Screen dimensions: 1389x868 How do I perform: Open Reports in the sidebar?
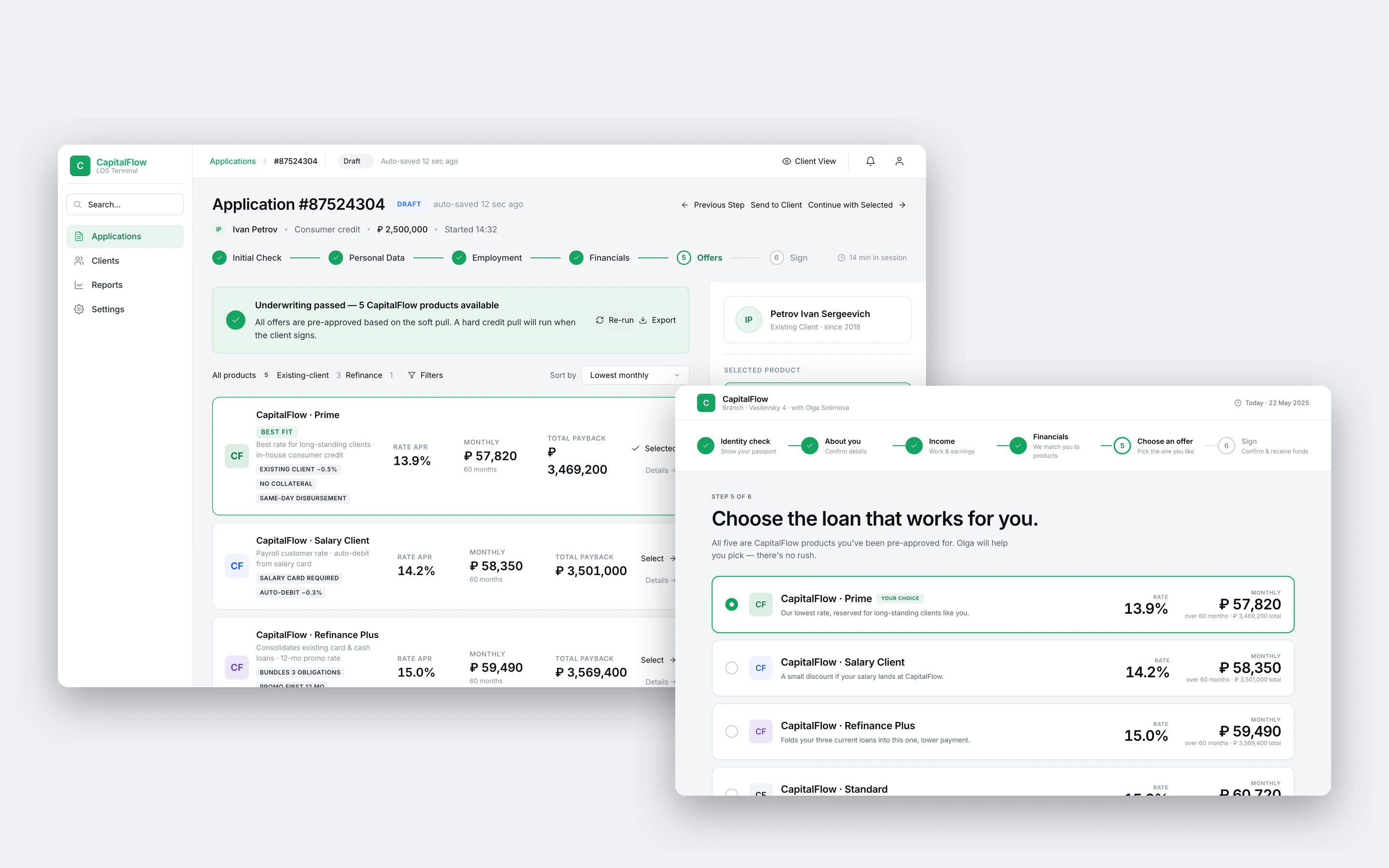coord(125,285)
